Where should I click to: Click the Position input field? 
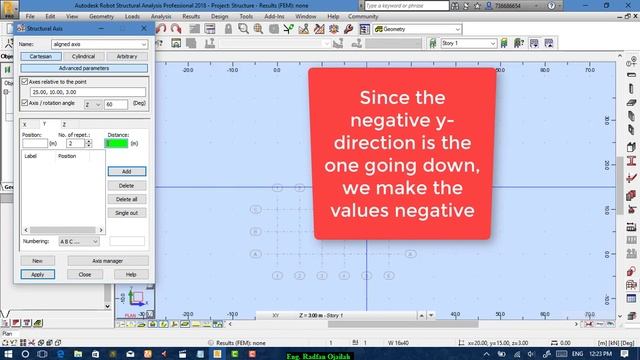[35, 143]
